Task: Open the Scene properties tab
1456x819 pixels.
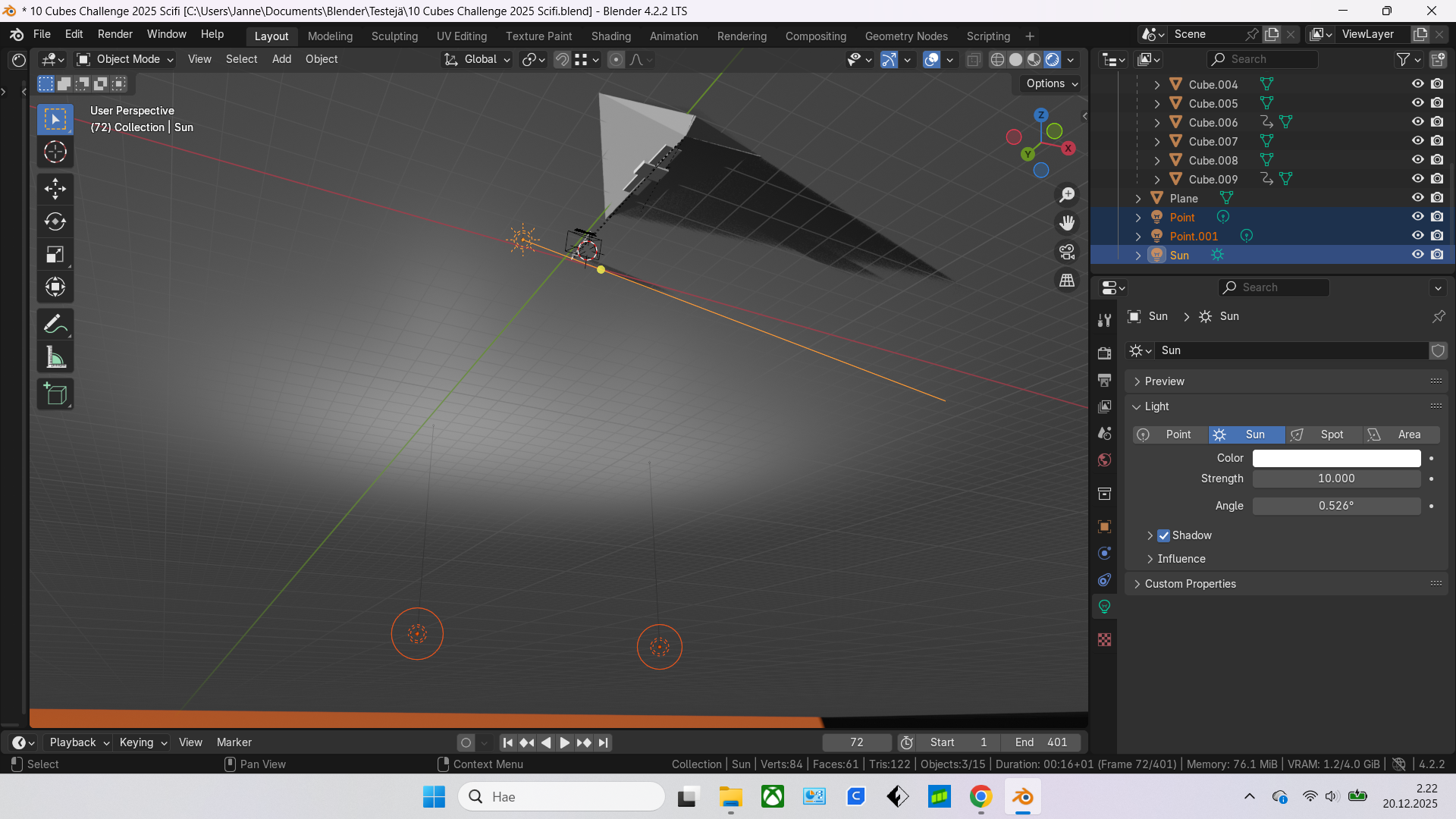Action: (x=1105, y=433)
